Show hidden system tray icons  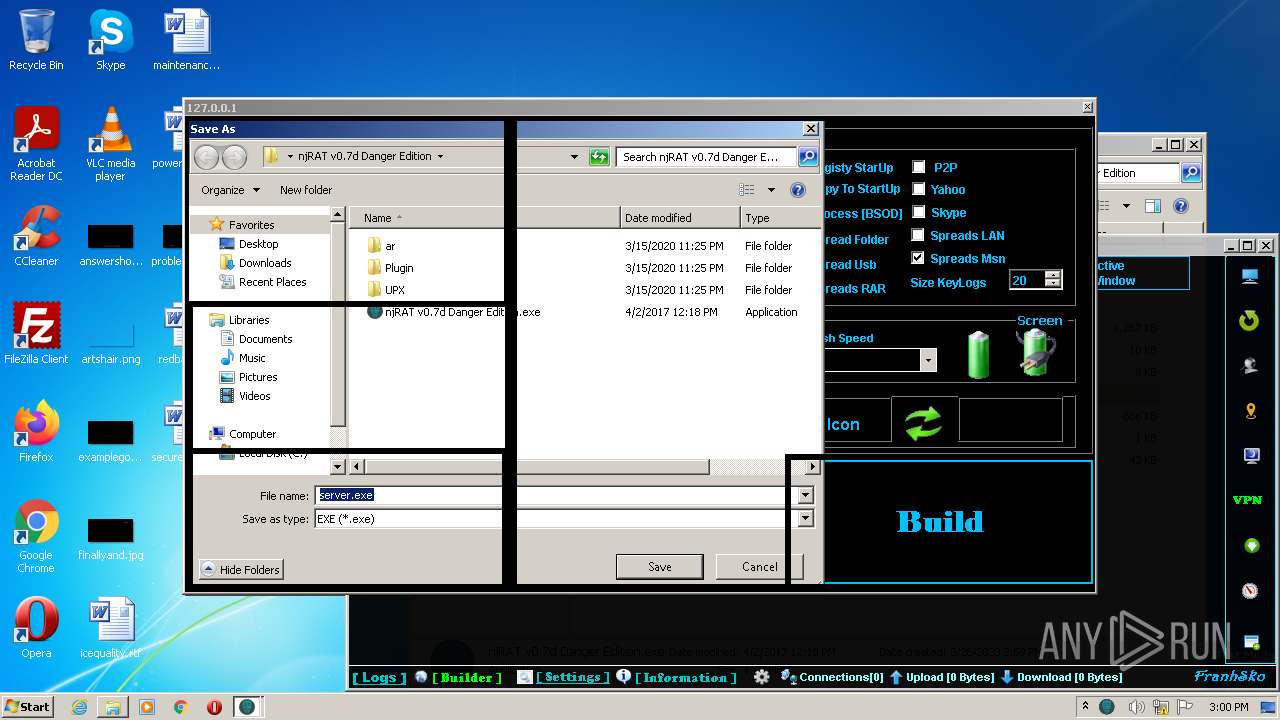pyautogui.click(x=1086, y=707)
